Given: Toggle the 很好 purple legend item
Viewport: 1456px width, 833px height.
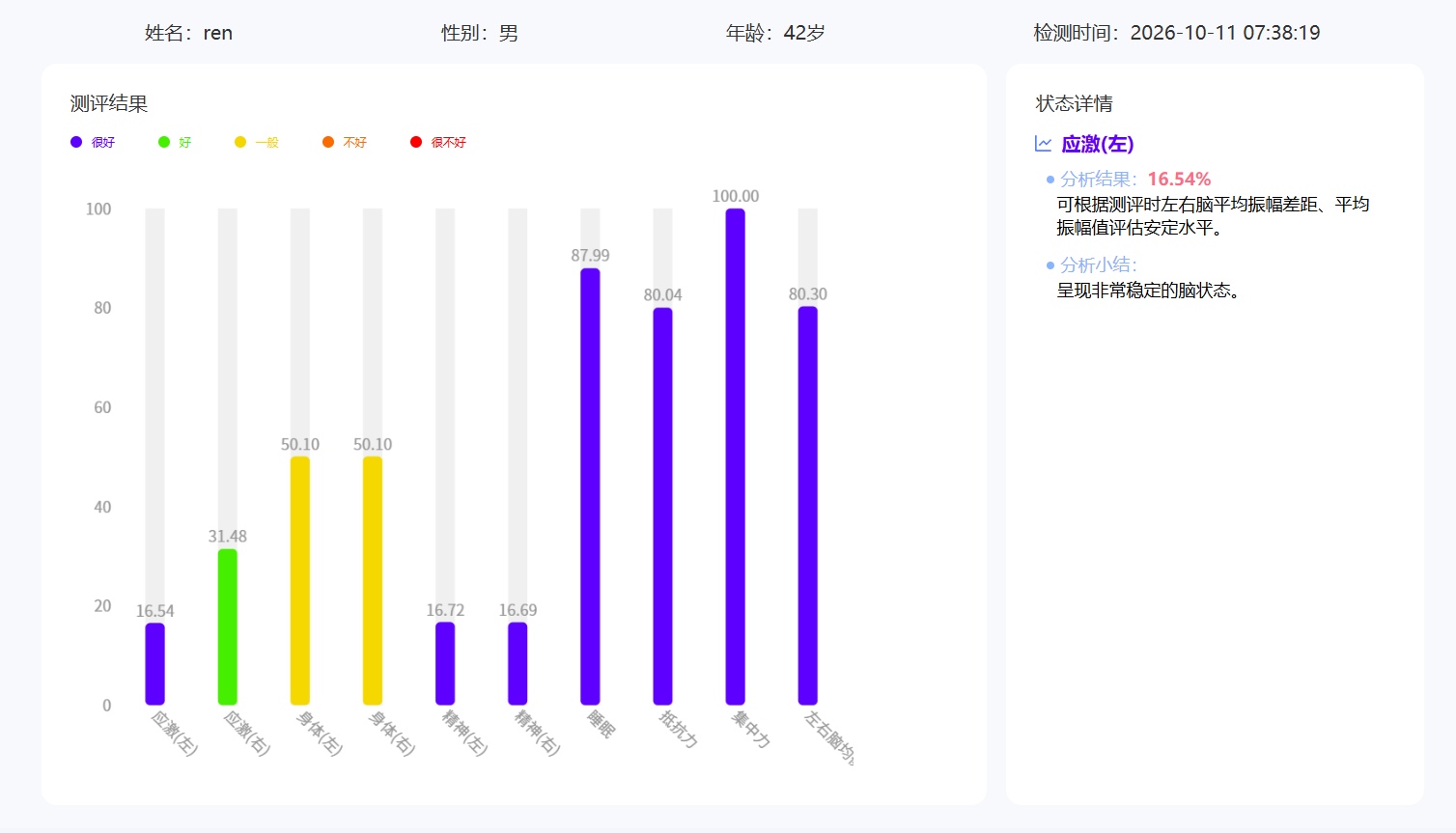Looking at the screenshot, I should point(93,142).
